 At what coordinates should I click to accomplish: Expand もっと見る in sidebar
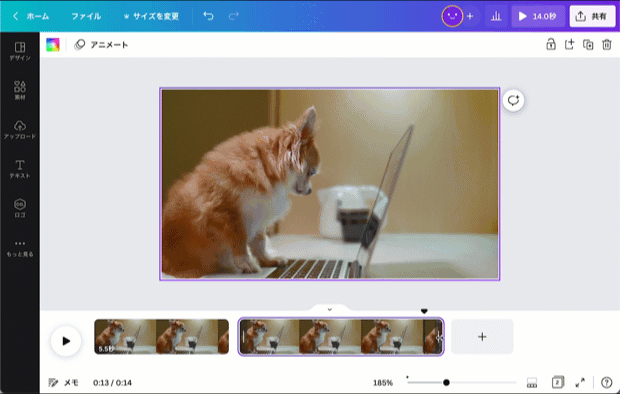point(20,248)
